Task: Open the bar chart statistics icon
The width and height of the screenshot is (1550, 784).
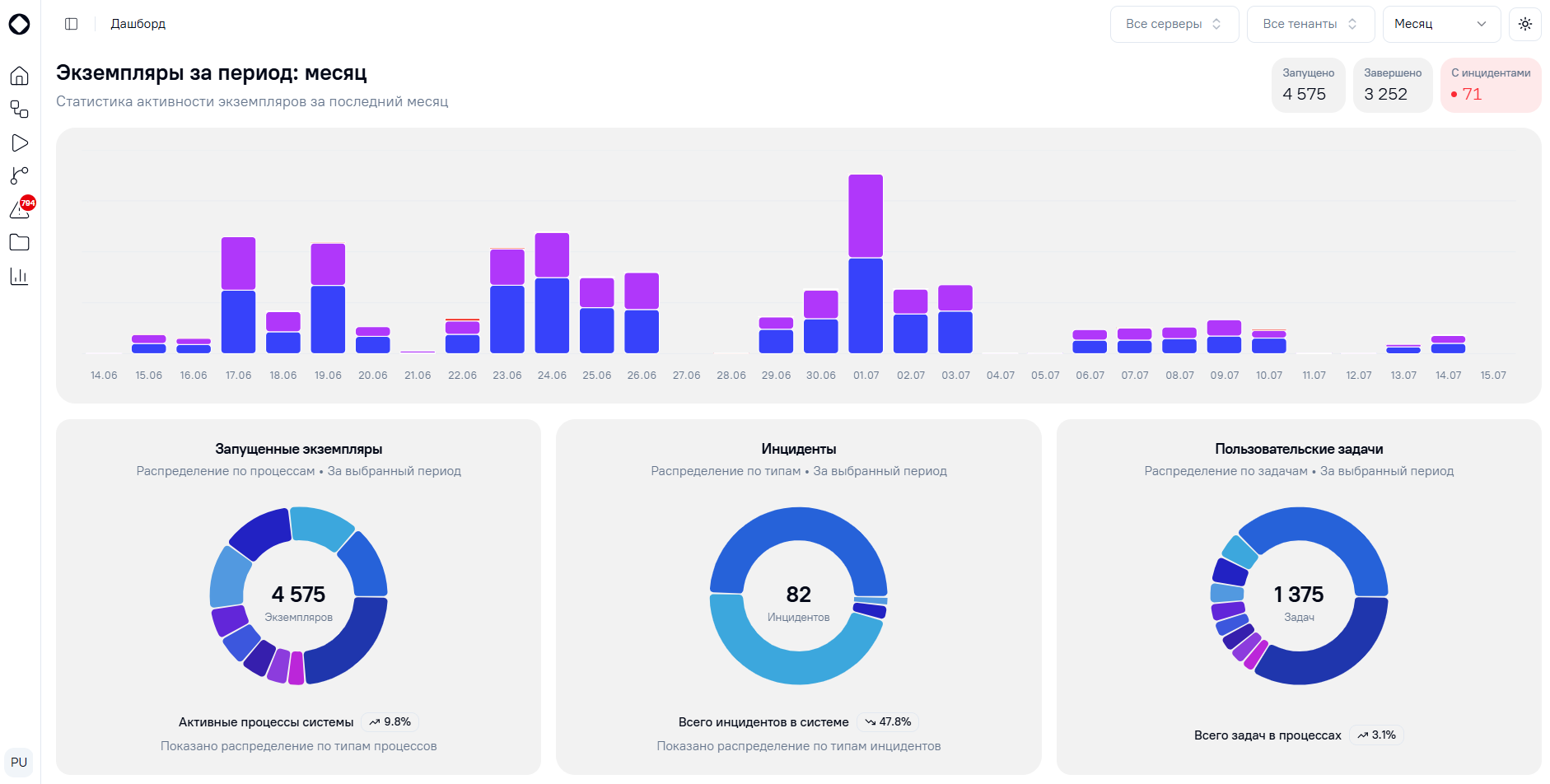Action: point(20,276)
